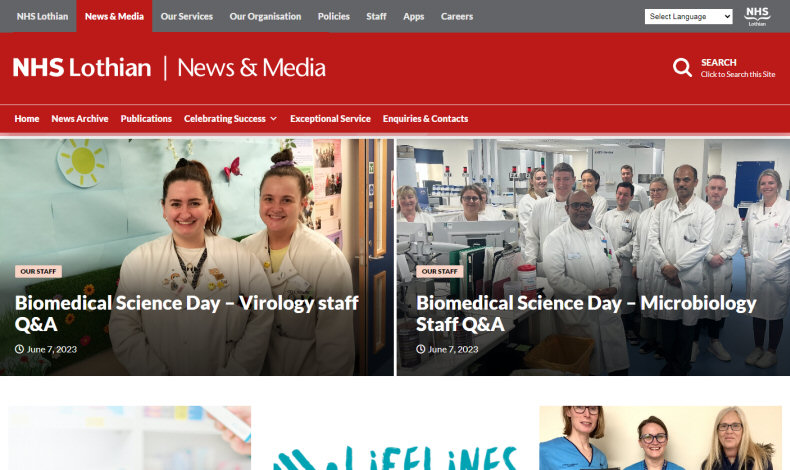Click the clock icon on the Virology article date
The height and width of the screenshot is (470, 790).
pyautogui.click(x=19, y=349)
